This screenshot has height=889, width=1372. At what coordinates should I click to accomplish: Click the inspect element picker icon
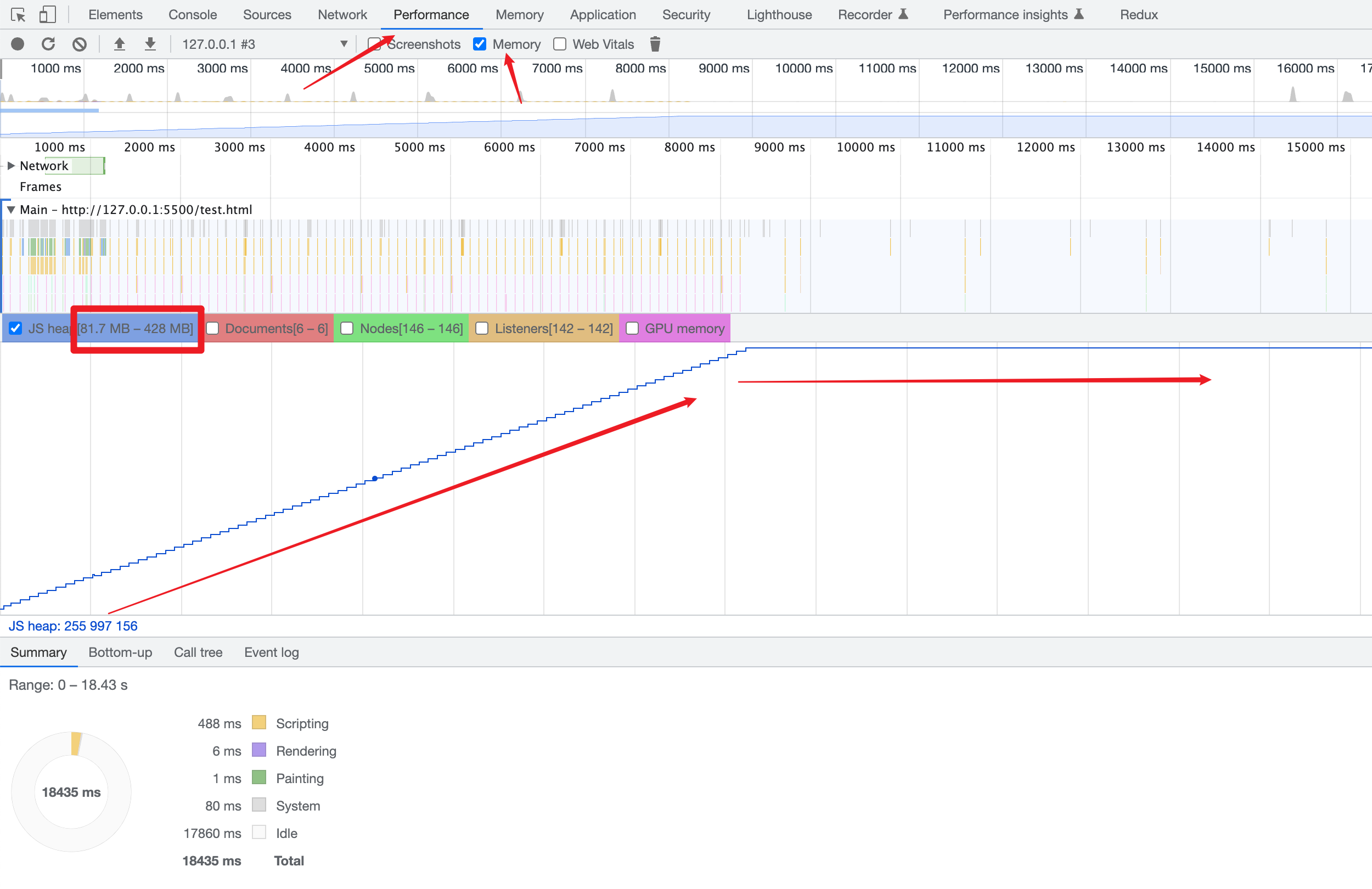pyautogui.click(x=18, y=14)
